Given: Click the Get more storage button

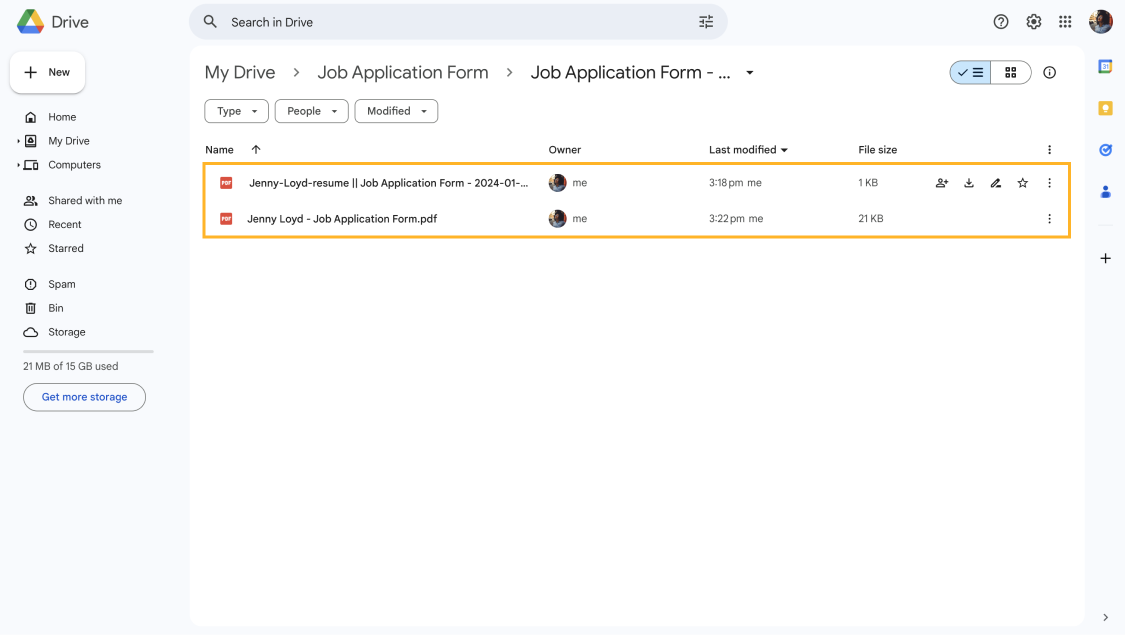Looking at the screenshot, I should (84, 397).
